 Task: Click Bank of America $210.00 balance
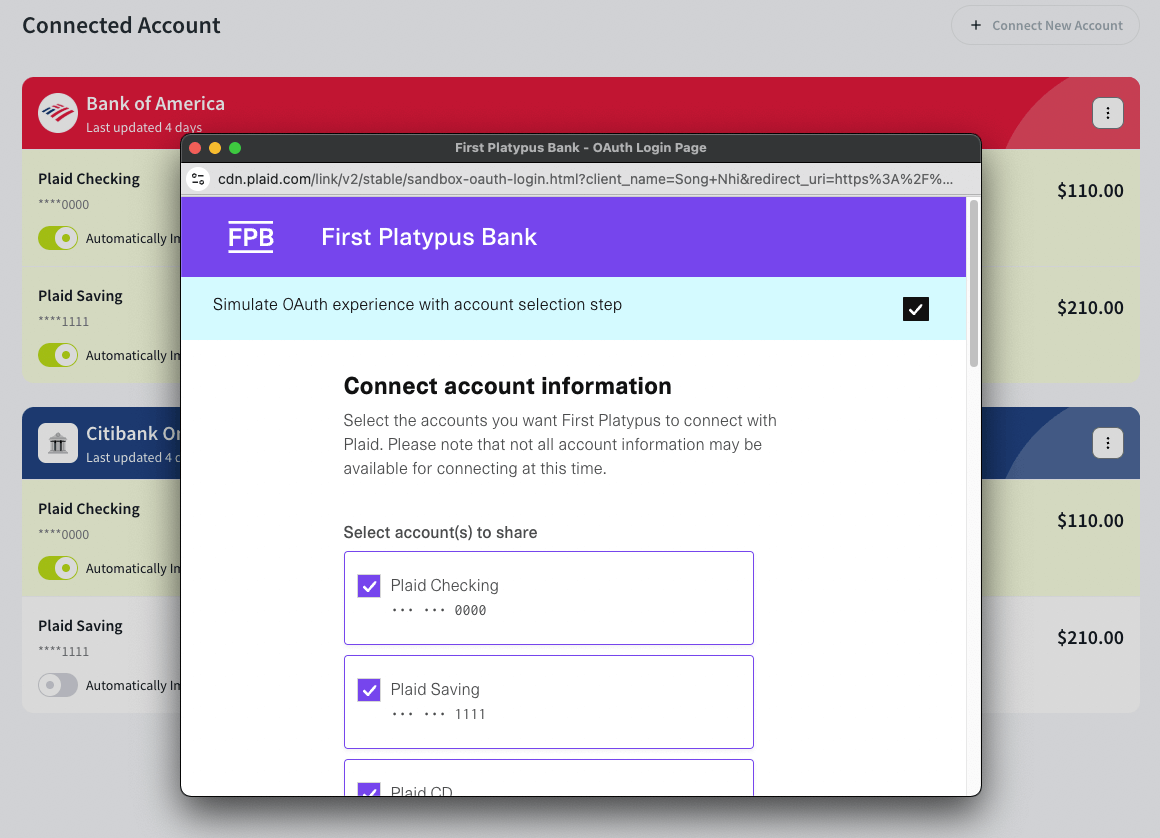click(x=1090, y=308)
